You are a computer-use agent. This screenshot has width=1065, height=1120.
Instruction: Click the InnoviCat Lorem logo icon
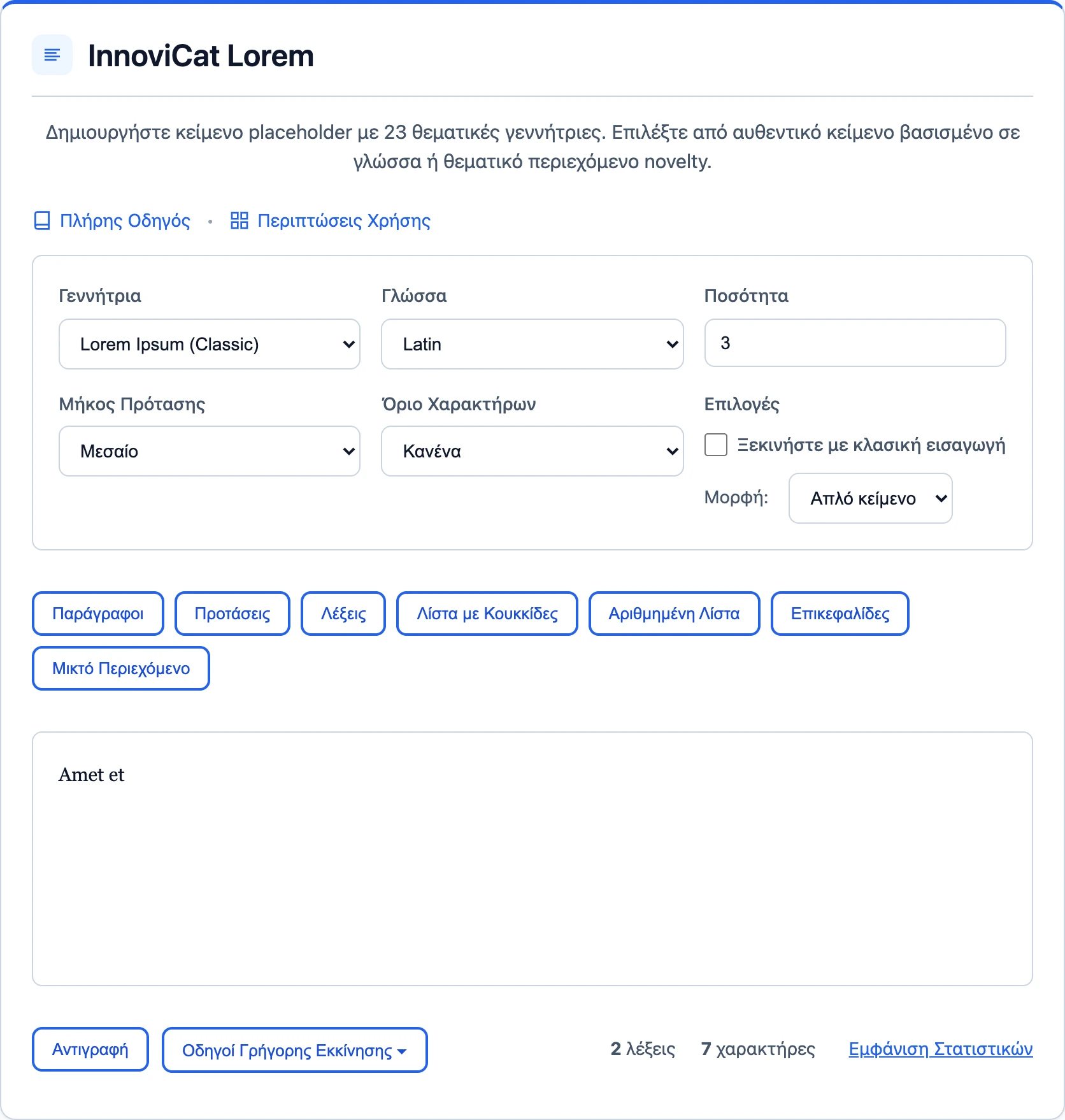coord(52,55)
